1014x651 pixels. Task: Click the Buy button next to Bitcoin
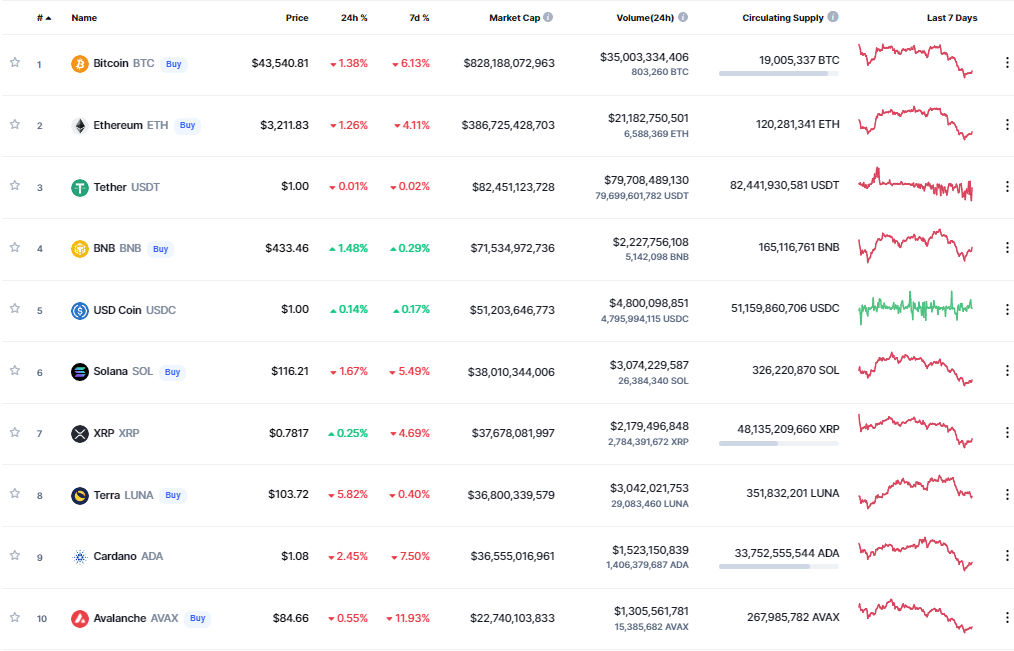[x=173, y=64]
